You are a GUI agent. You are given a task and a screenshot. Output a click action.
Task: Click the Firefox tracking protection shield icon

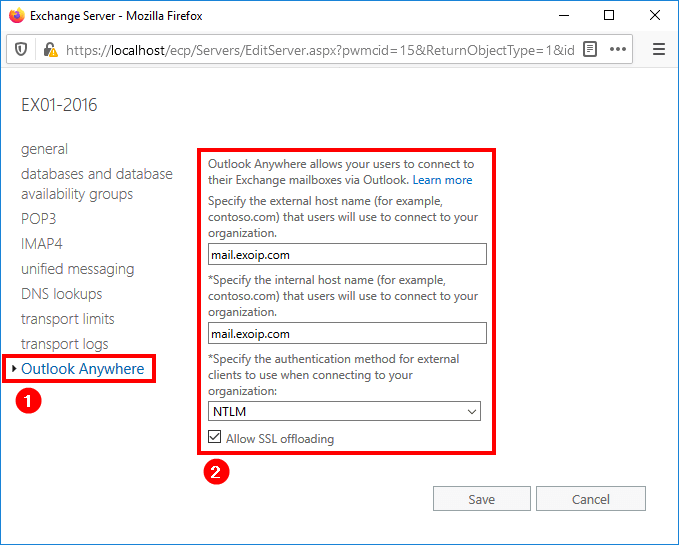pos(21,50)
